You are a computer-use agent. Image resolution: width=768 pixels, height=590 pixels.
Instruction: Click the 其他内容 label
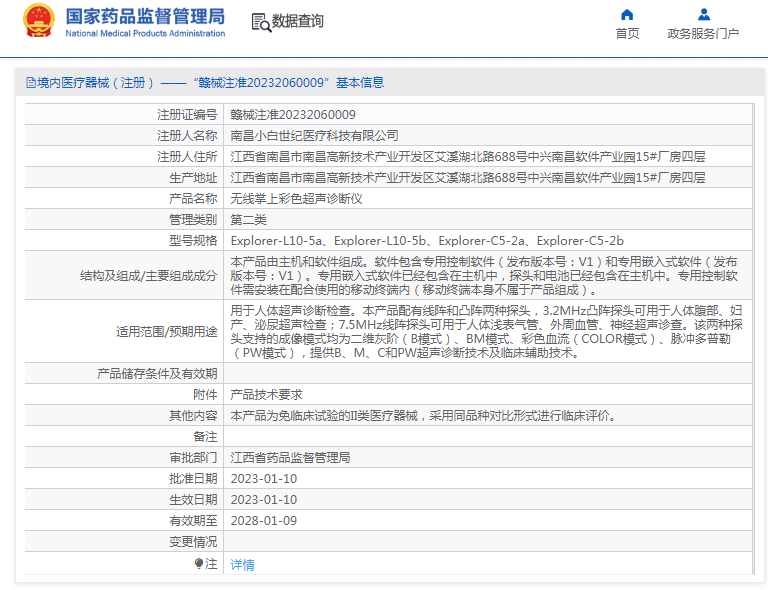[x=193, y=416]
